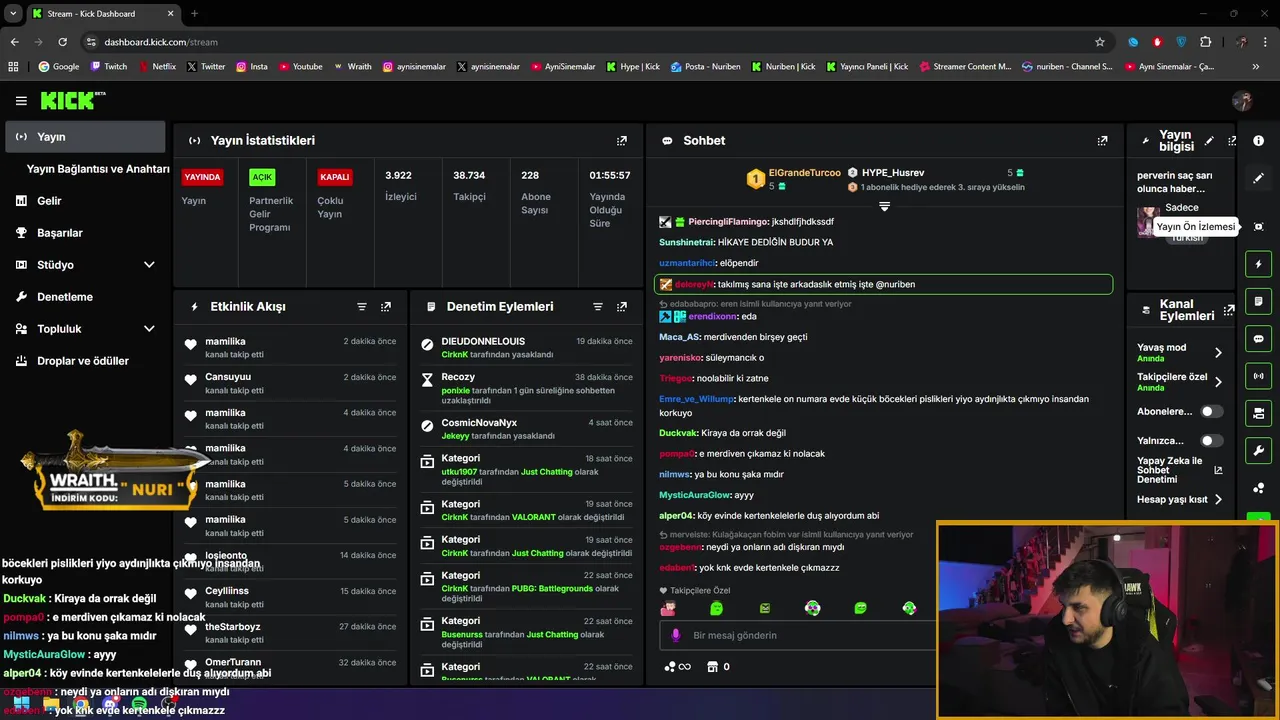Pop out the Etkinlik Akışı panel
This screenshot has width=1280, height=720.
386,307
